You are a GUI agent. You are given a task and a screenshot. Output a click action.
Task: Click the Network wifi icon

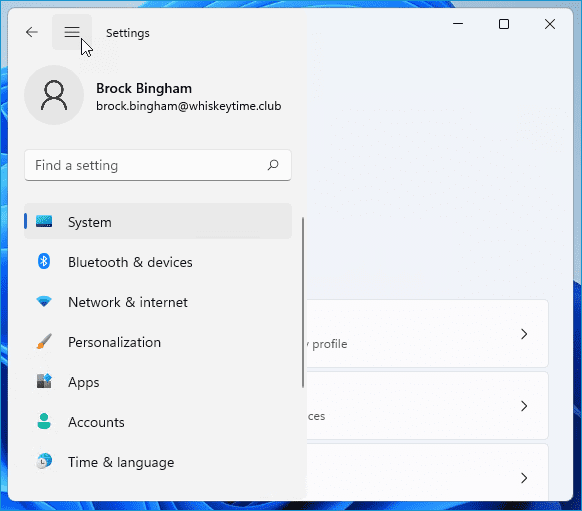click(x=44, y=301)
